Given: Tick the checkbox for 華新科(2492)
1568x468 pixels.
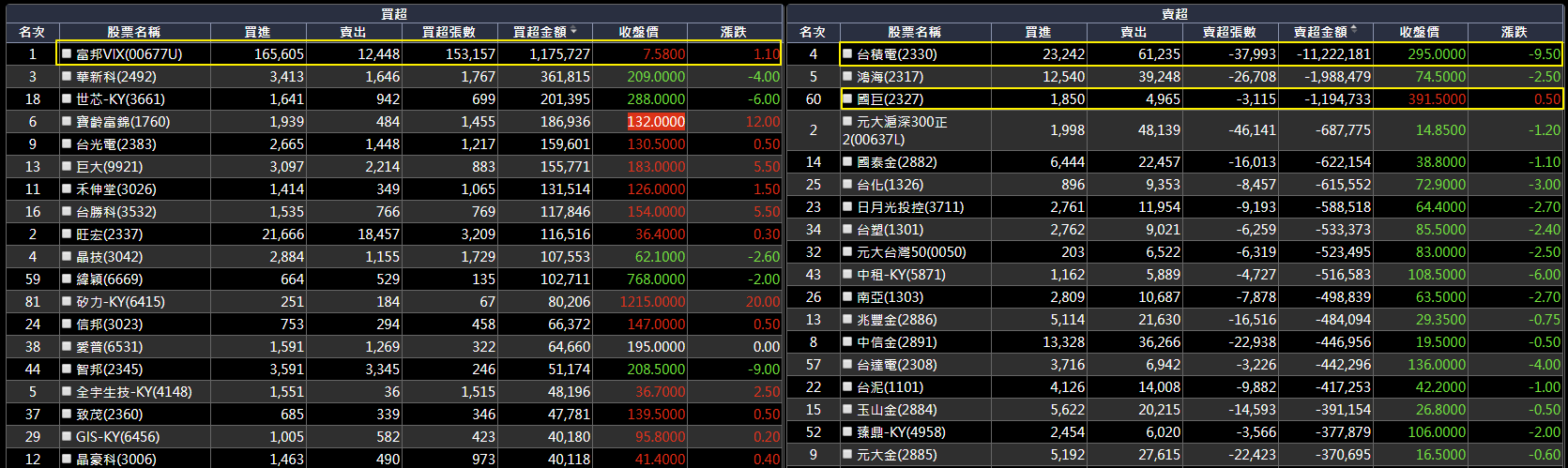Looking at the screenshot, I should click(x=67, y=76).
